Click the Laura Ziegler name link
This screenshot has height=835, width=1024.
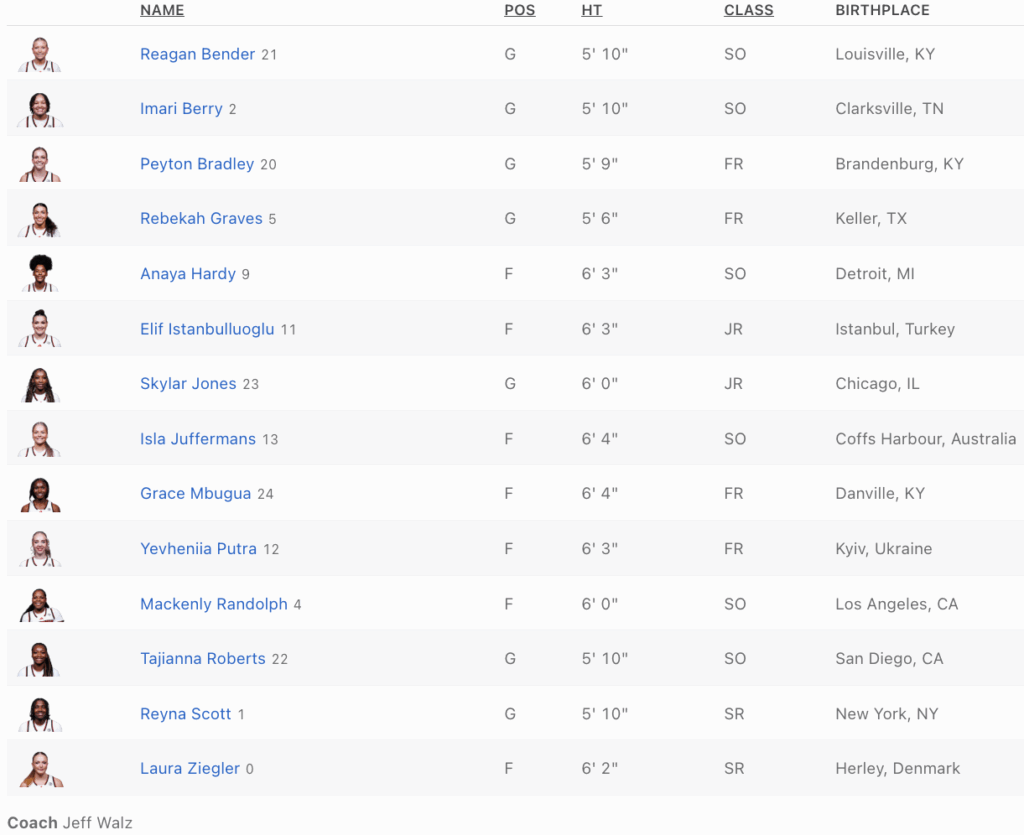[x=190, y=769]
